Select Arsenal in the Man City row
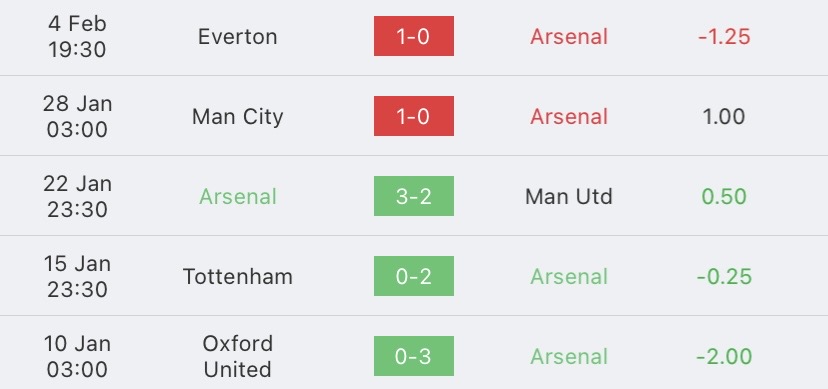 coord(569,117)
